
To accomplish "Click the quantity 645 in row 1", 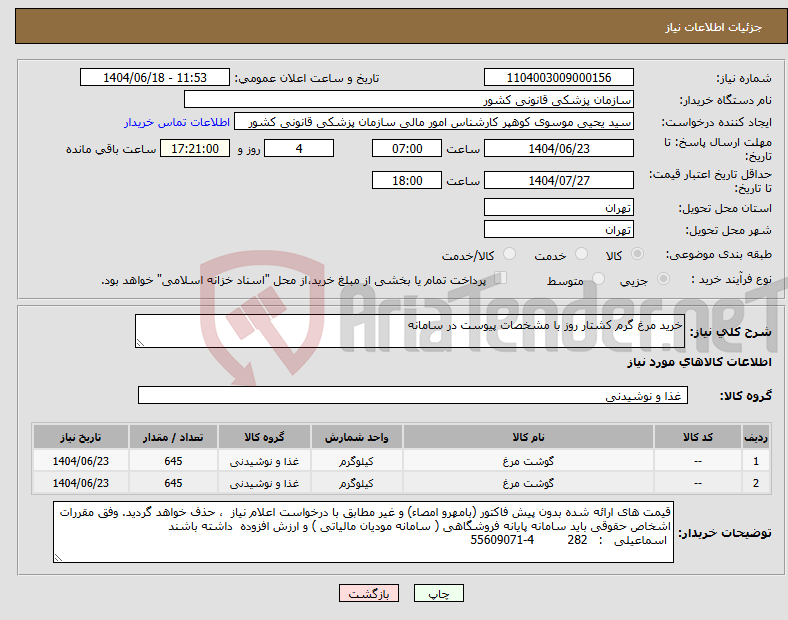I will pos(173,461).
